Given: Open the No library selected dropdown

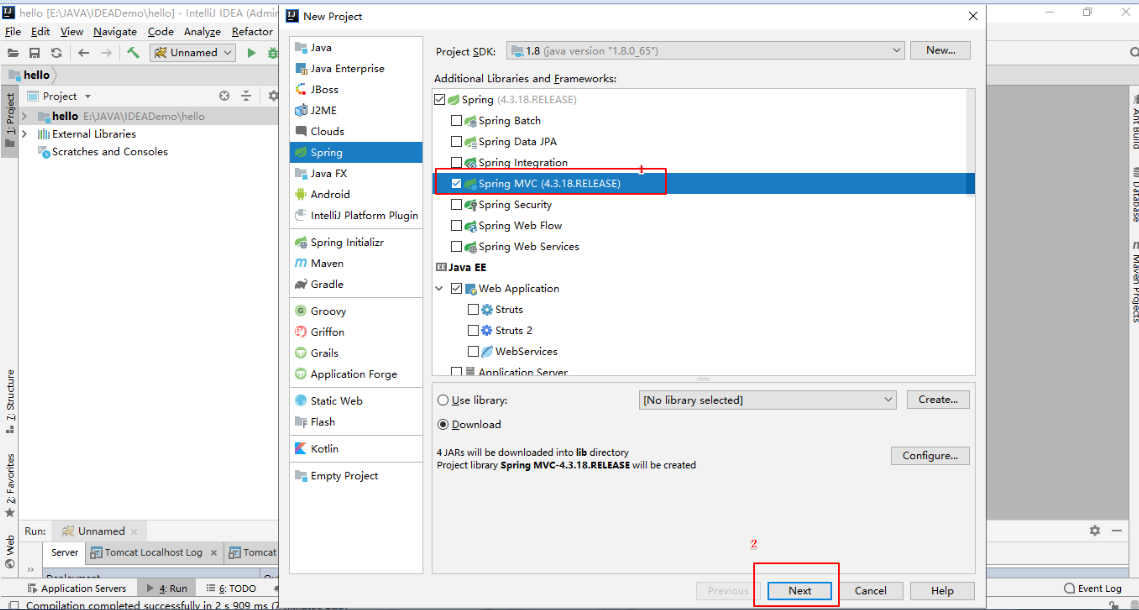Looking at the screenshot, I should coord(767,399).
